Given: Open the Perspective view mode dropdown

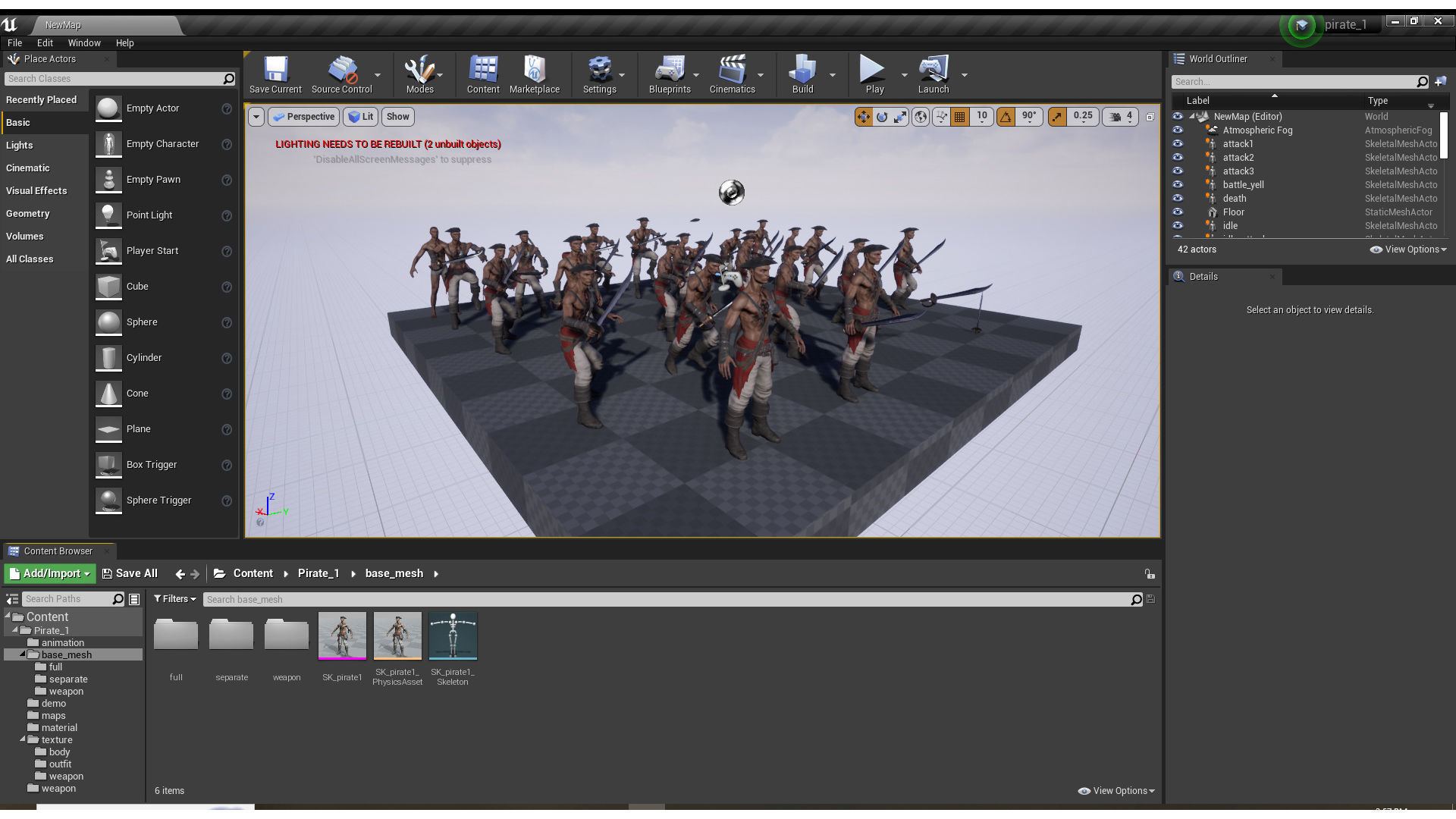Looking at the screenshot, I should pos(303,117).
